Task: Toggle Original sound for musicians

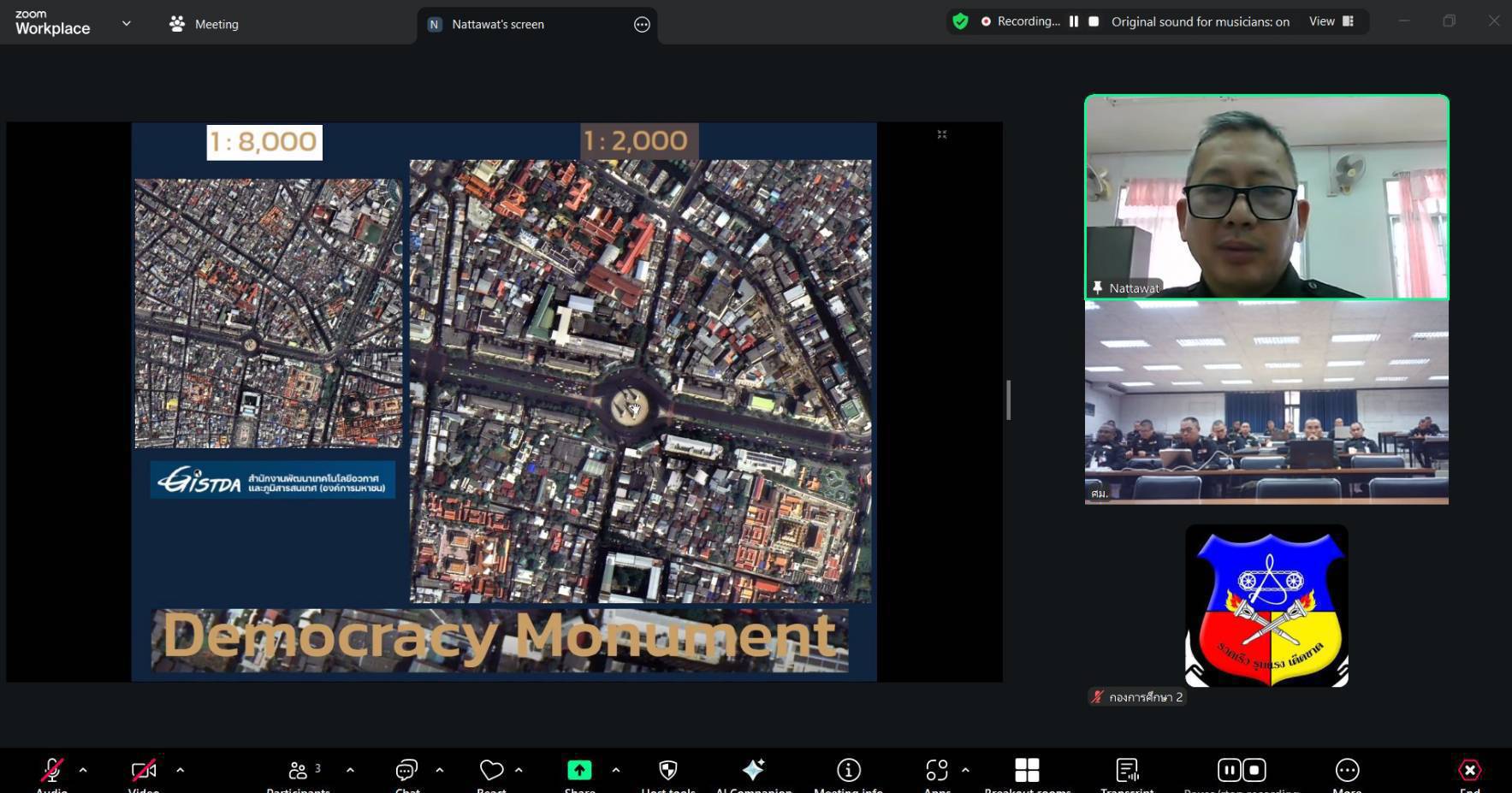Action: click(x=1200, y=22)
